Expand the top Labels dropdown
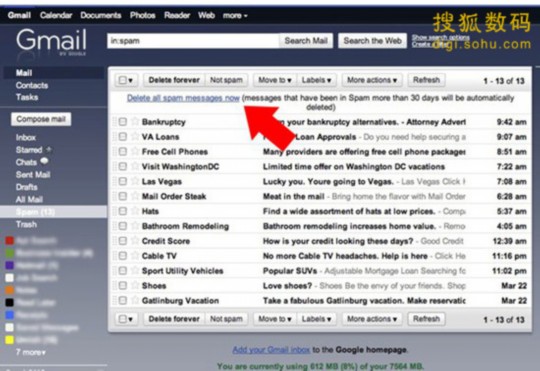 click(x=316, y=80)
